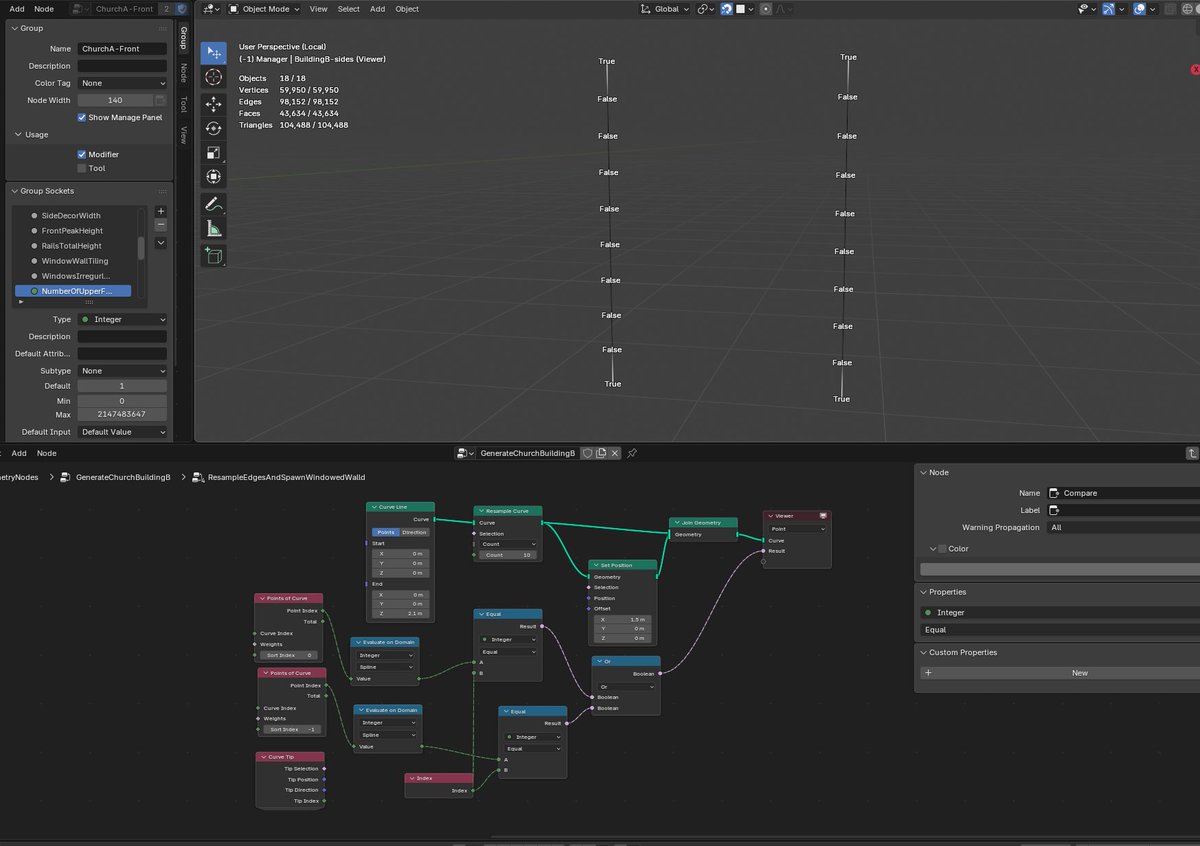1200x846 pixels.
Task: Remove the selected group socket item
Action: [x=161, y=225]
